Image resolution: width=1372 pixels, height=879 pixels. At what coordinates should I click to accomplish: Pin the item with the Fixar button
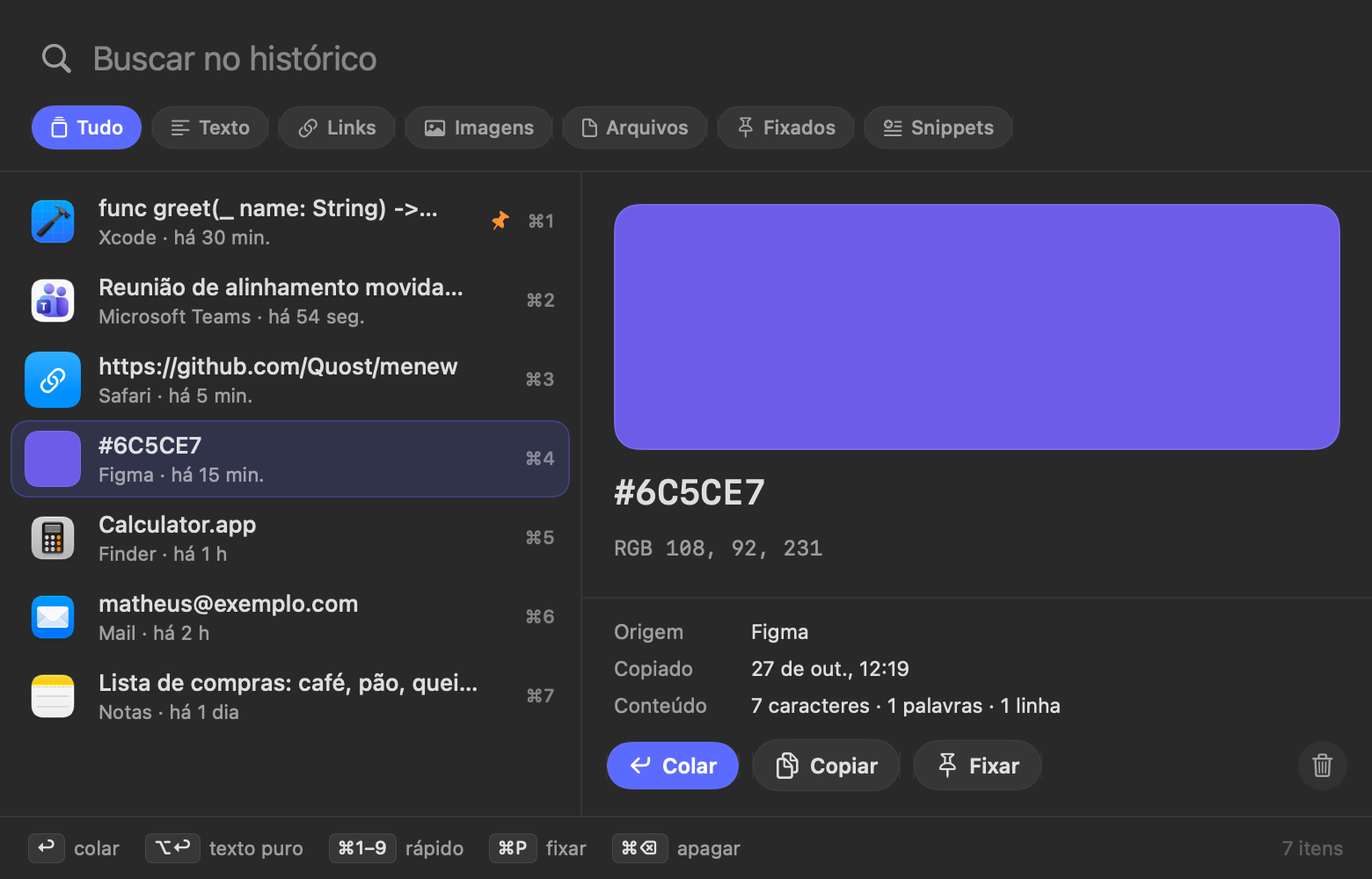click(x=978, y=766)
